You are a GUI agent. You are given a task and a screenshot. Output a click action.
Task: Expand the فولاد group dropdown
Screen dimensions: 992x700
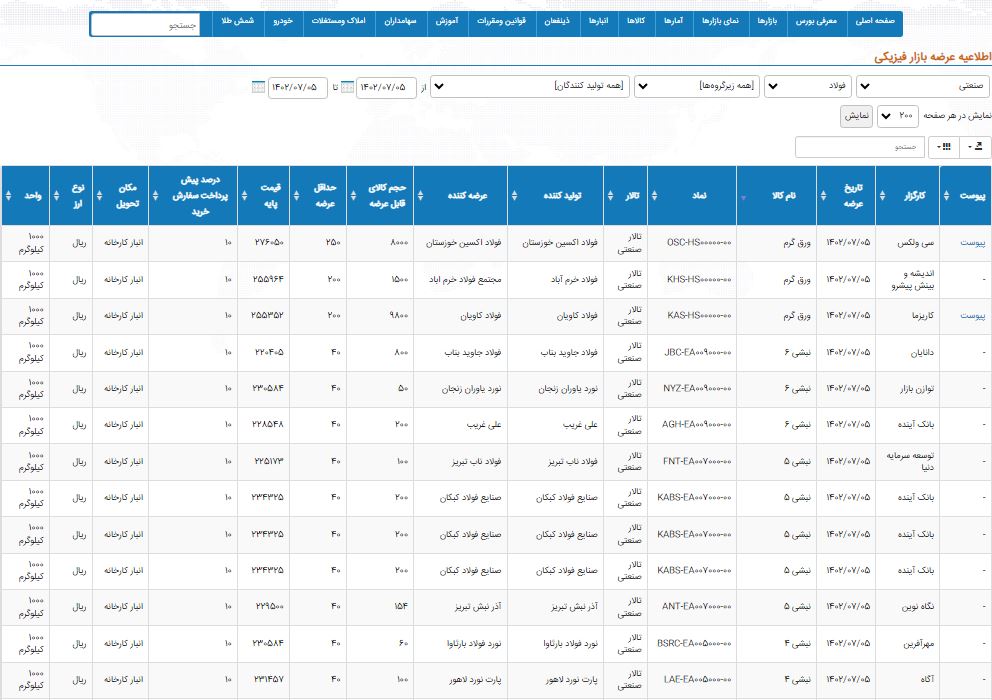pyautogui.click(x=808, y=87)
